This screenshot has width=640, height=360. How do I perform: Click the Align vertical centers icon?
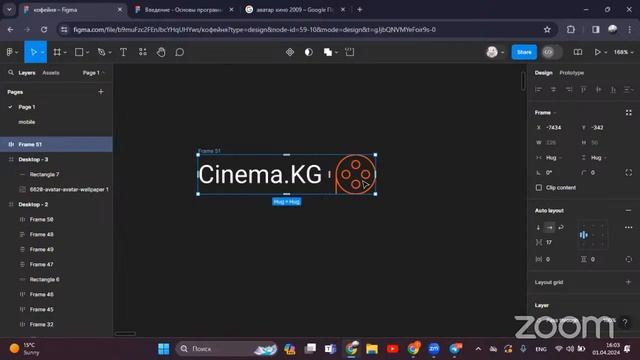tap(598, 89)
